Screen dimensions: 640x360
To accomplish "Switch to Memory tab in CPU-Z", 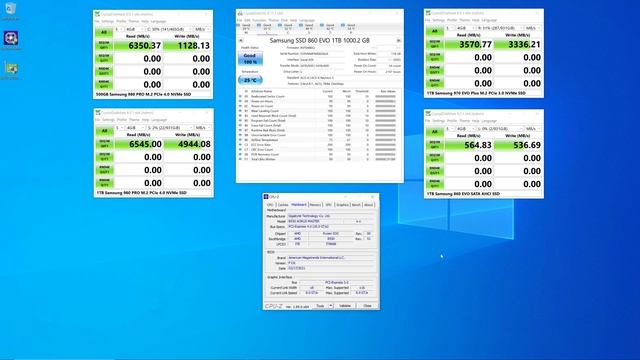I will coord(315,204).
